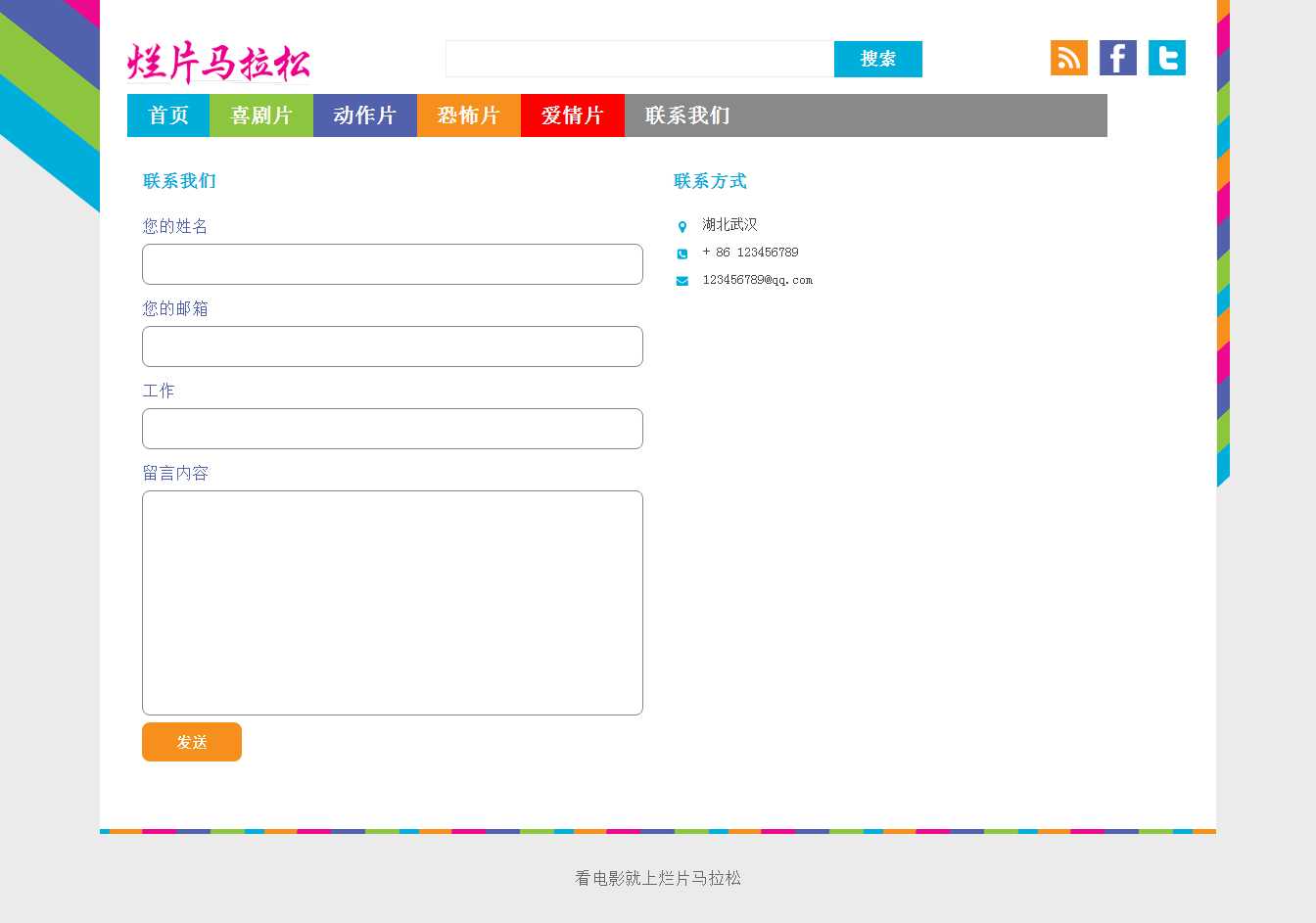This screenshot has width=1316, height=923.
Task: Go to 首页 home tab
Action: point(168,115)
